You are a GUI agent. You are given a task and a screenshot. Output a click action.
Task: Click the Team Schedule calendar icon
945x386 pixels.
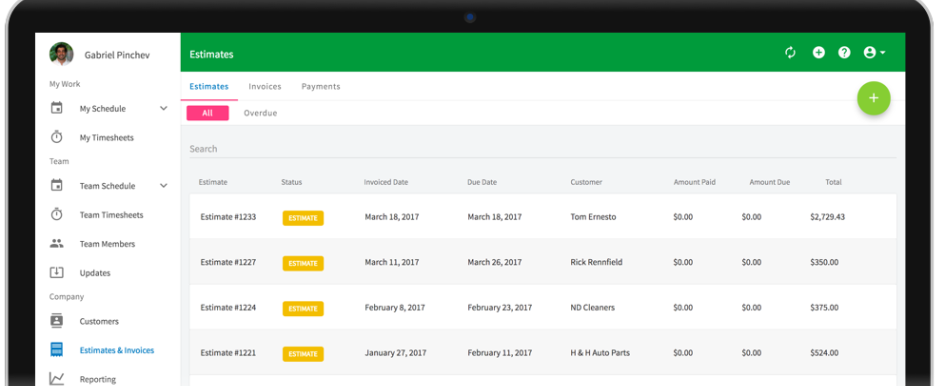(57, 185)
